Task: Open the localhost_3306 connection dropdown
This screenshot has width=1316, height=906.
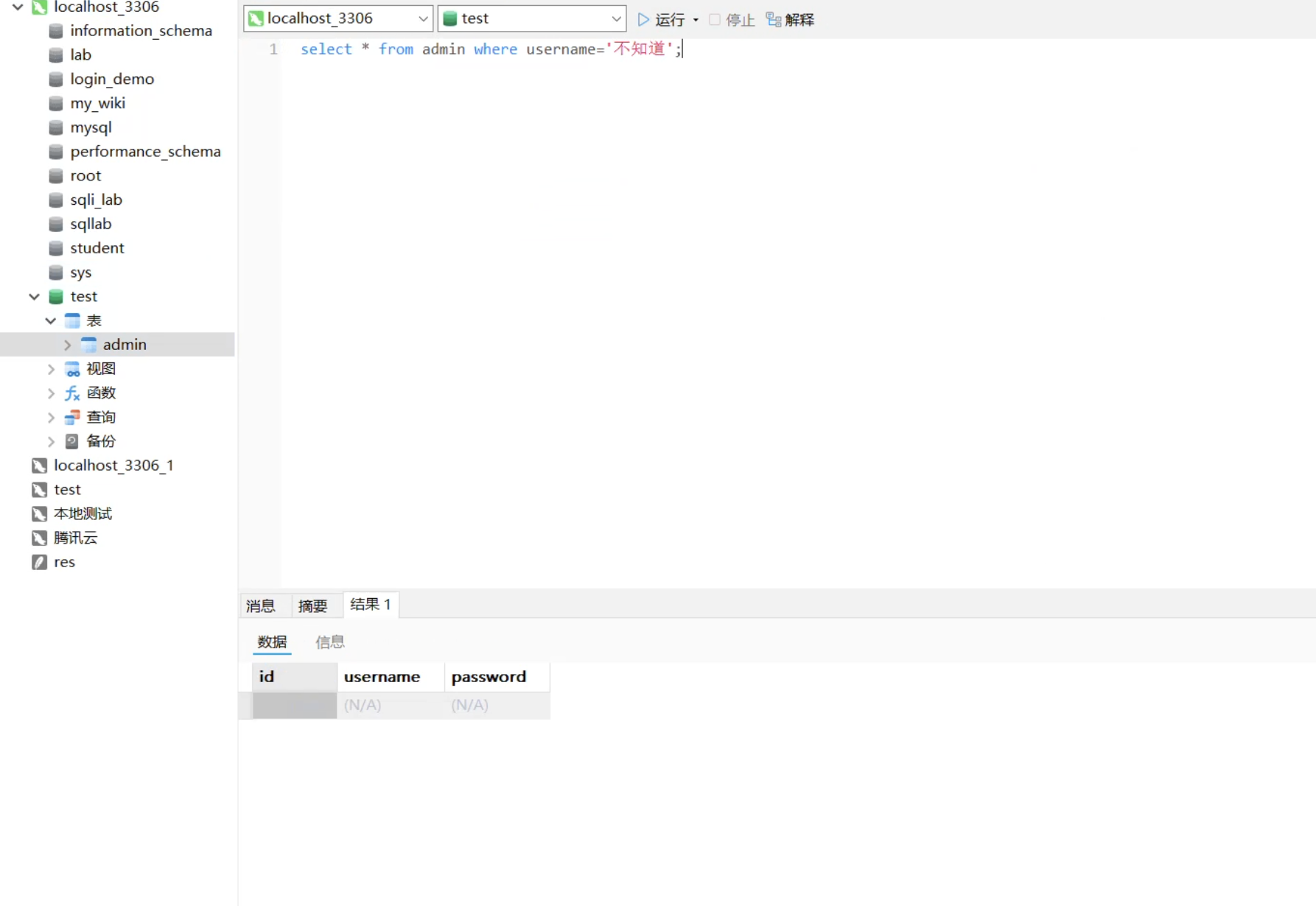Action: (x=423, y=19)
